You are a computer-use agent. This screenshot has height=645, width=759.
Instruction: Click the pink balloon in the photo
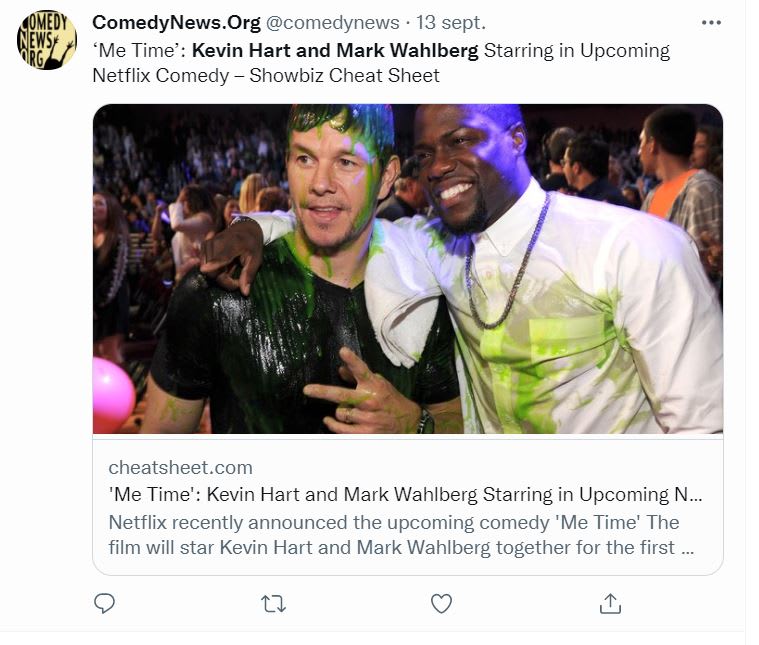pos(113,393)
